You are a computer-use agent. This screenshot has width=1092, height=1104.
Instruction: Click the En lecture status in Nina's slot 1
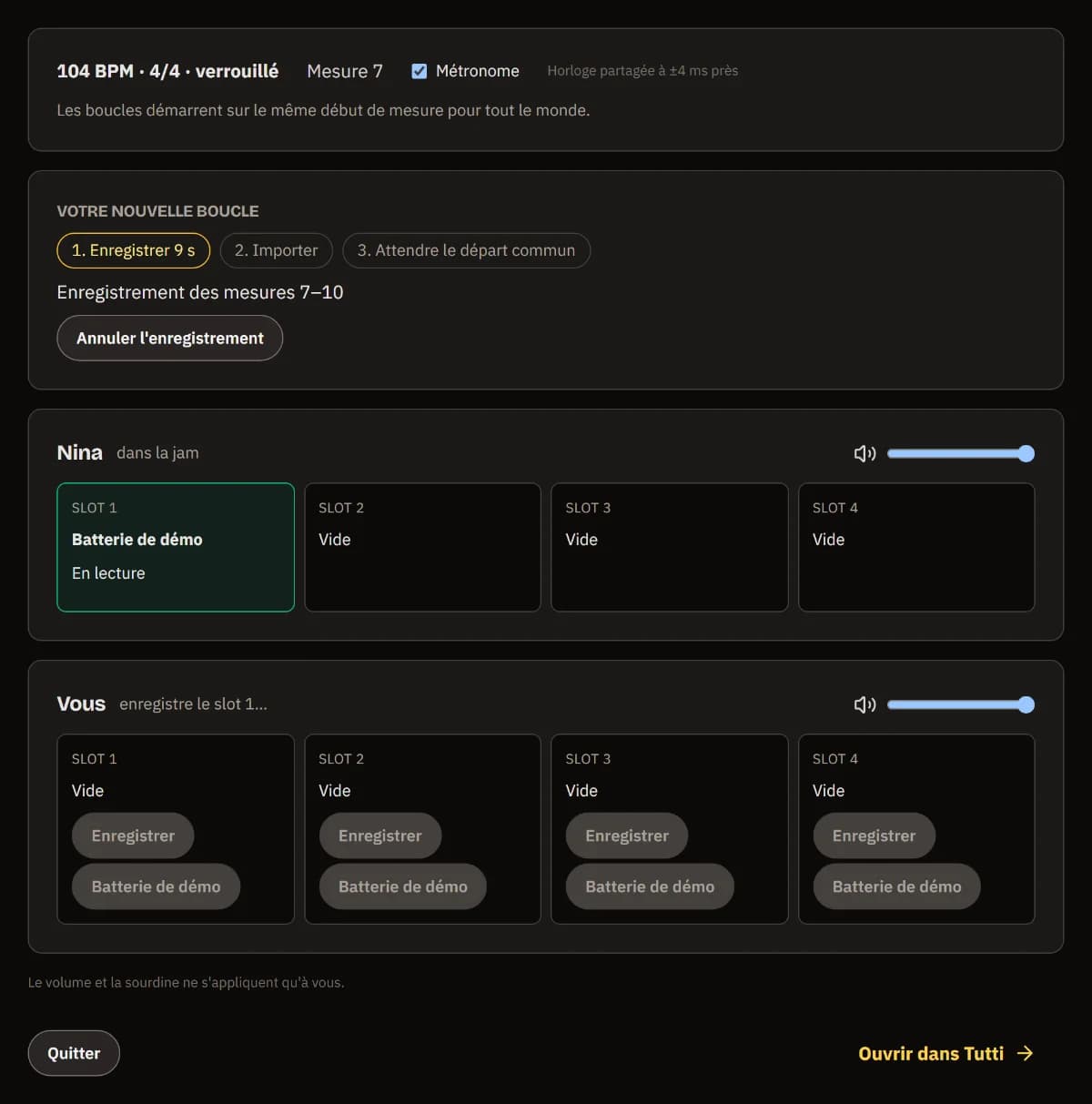click(x=108, y=573)
